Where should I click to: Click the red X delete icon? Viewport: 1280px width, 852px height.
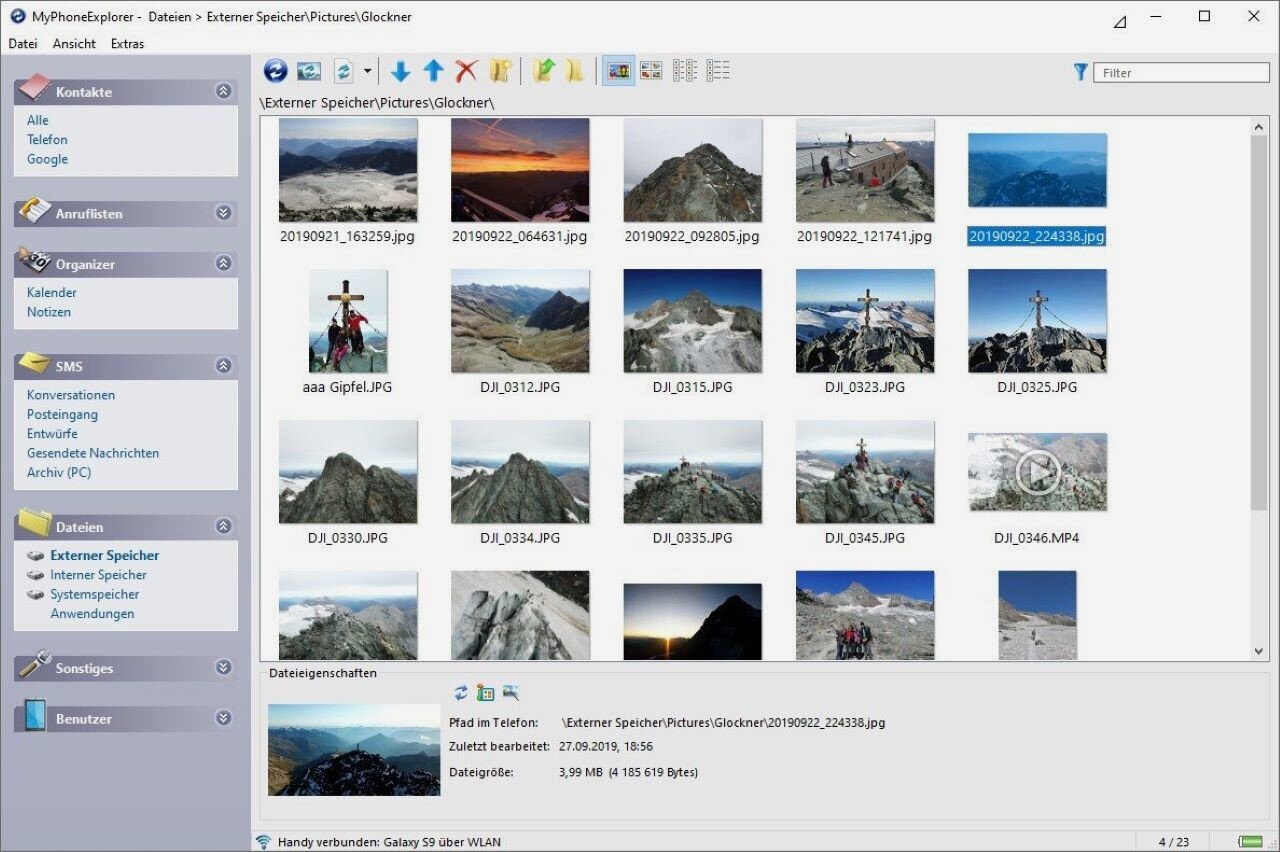click(x=466, y=71)
